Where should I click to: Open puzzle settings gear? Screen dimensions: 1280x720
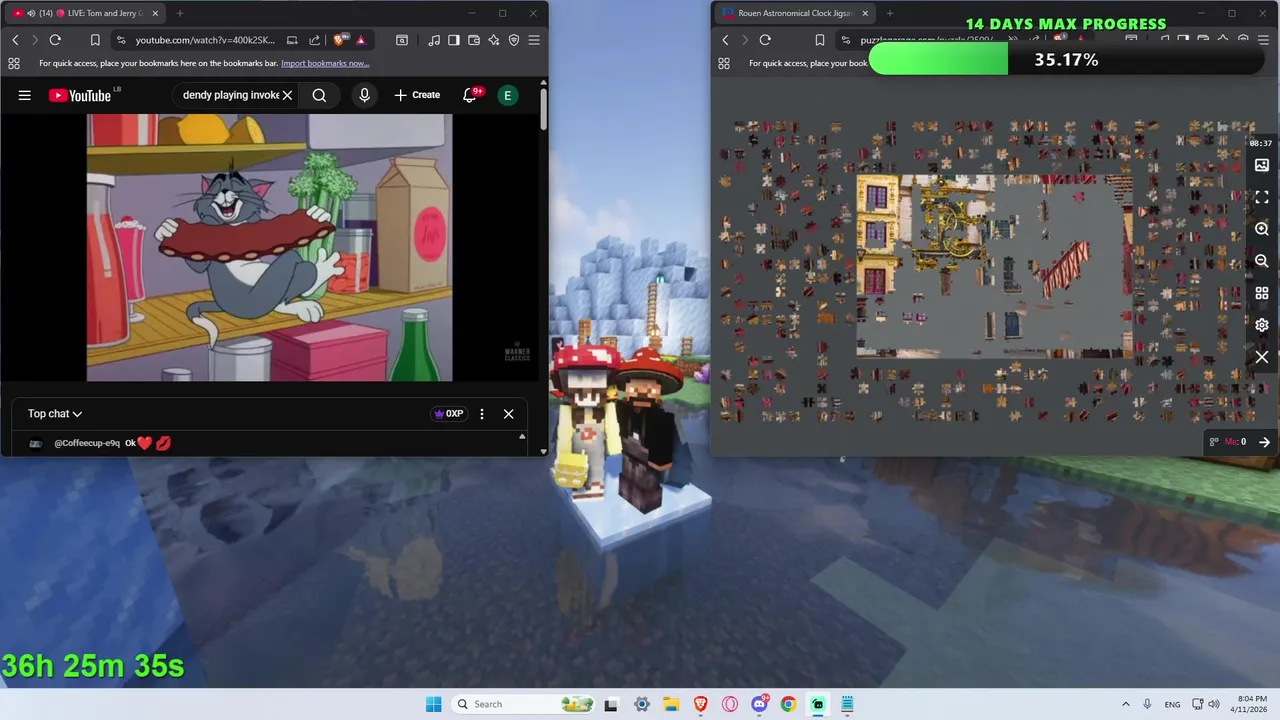[x=1262, y=325]
